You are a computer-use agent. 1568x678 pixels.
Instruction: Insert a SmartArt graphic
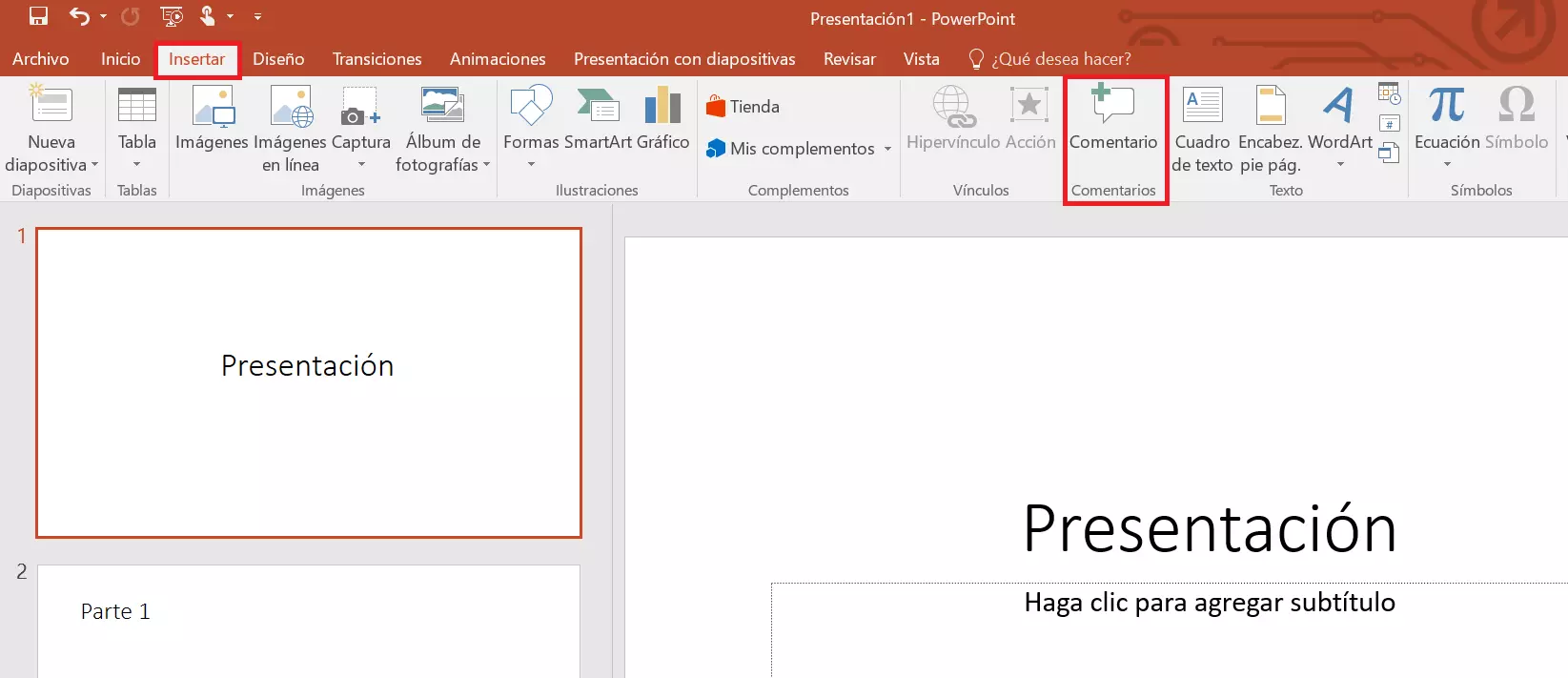point(598,118)
